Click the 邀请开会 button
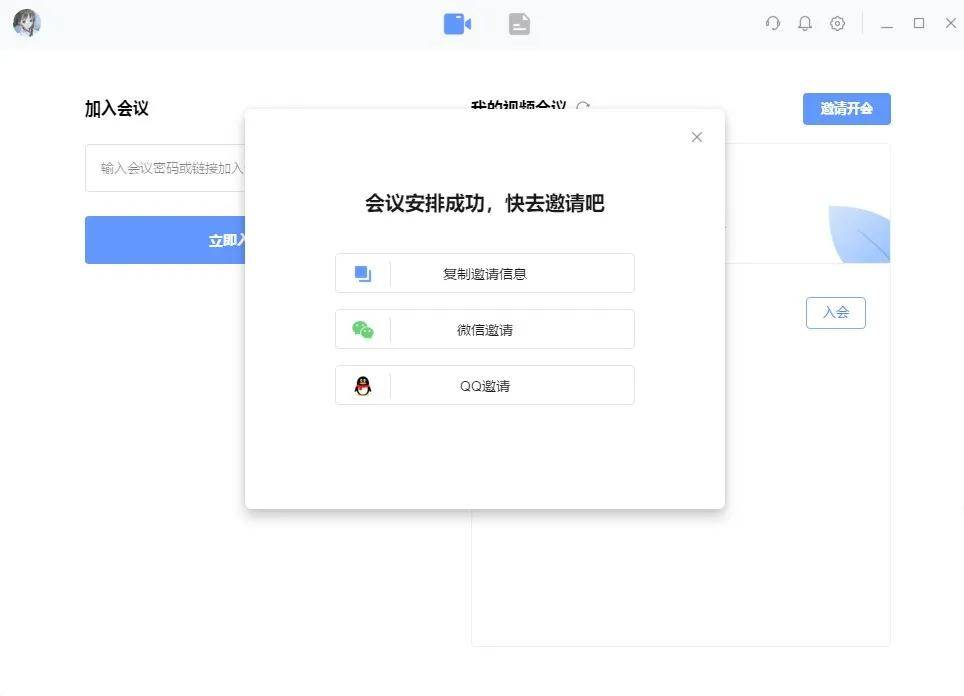 click(846, 109)
